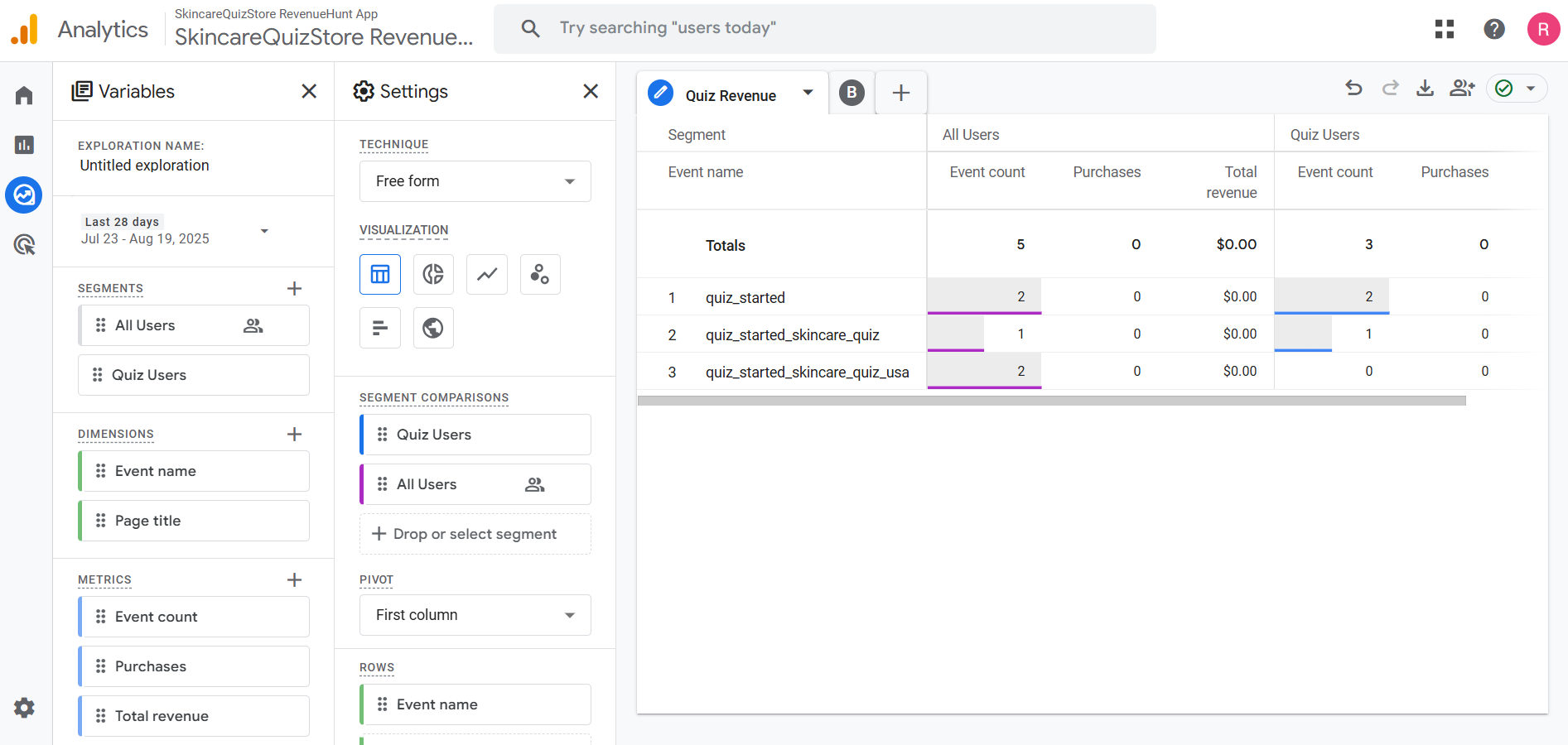1568x745 pixels.
Task: Select Total revenue metric in Variables
Action: click(194, 716)
